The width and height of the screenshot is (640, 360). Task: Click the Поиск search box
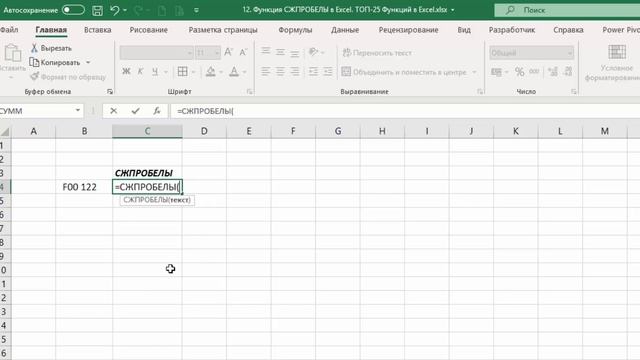click(x=567, y=10)
